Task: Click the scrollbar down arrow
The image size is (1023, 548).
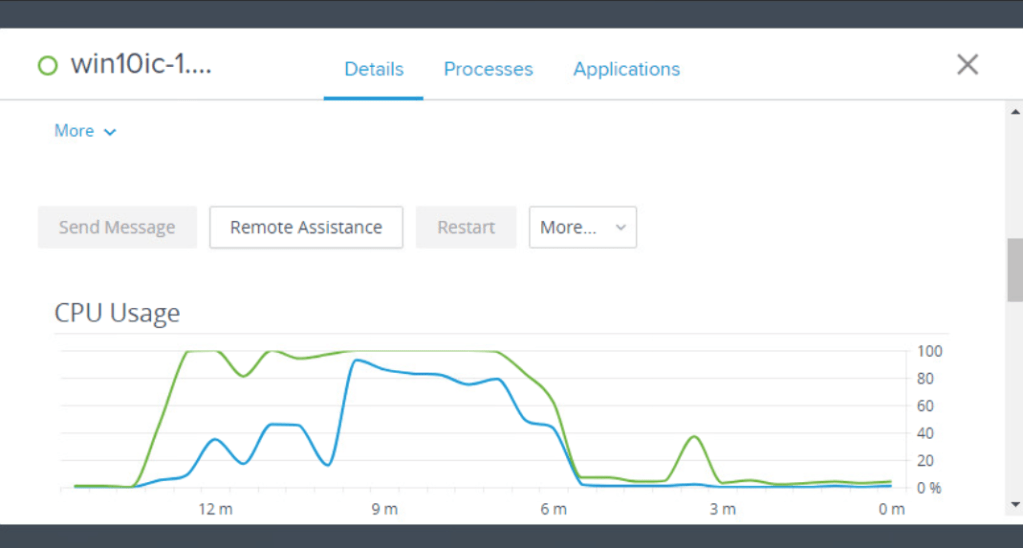Action: [x=1014, y=504]
